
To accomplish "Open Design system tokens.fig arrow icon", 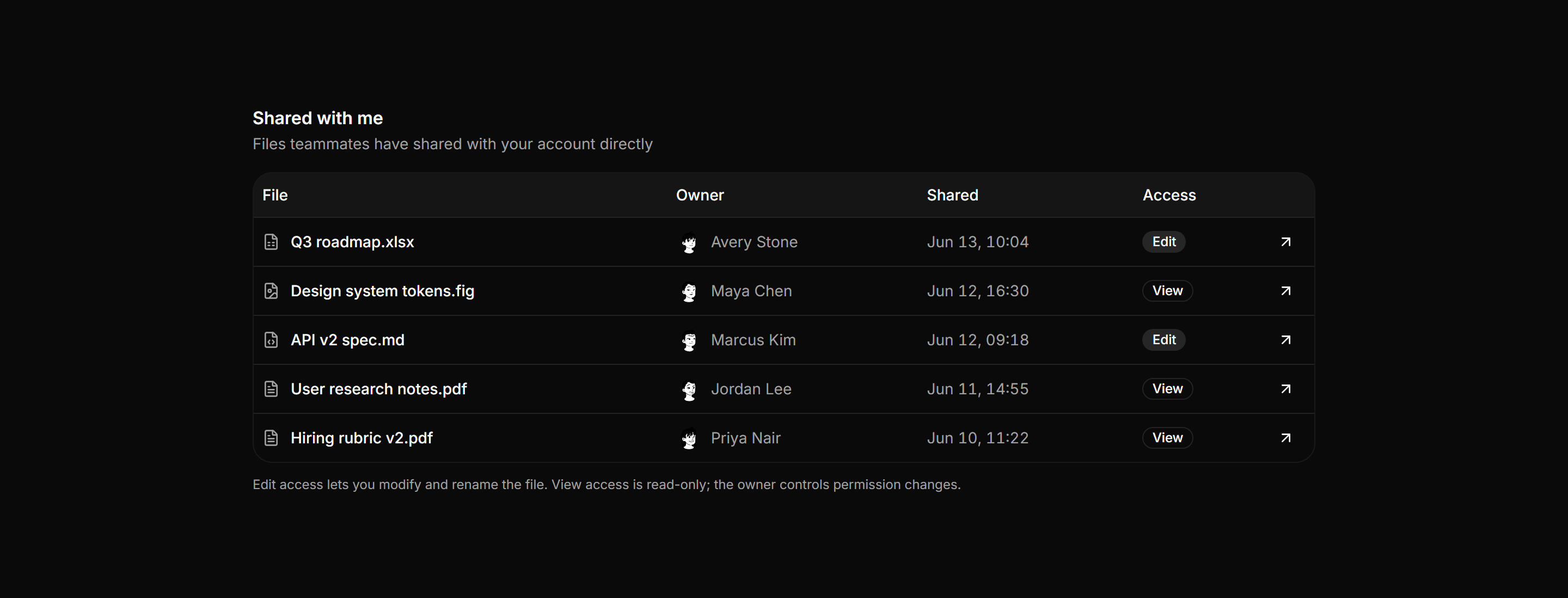I will point(1285,291).
